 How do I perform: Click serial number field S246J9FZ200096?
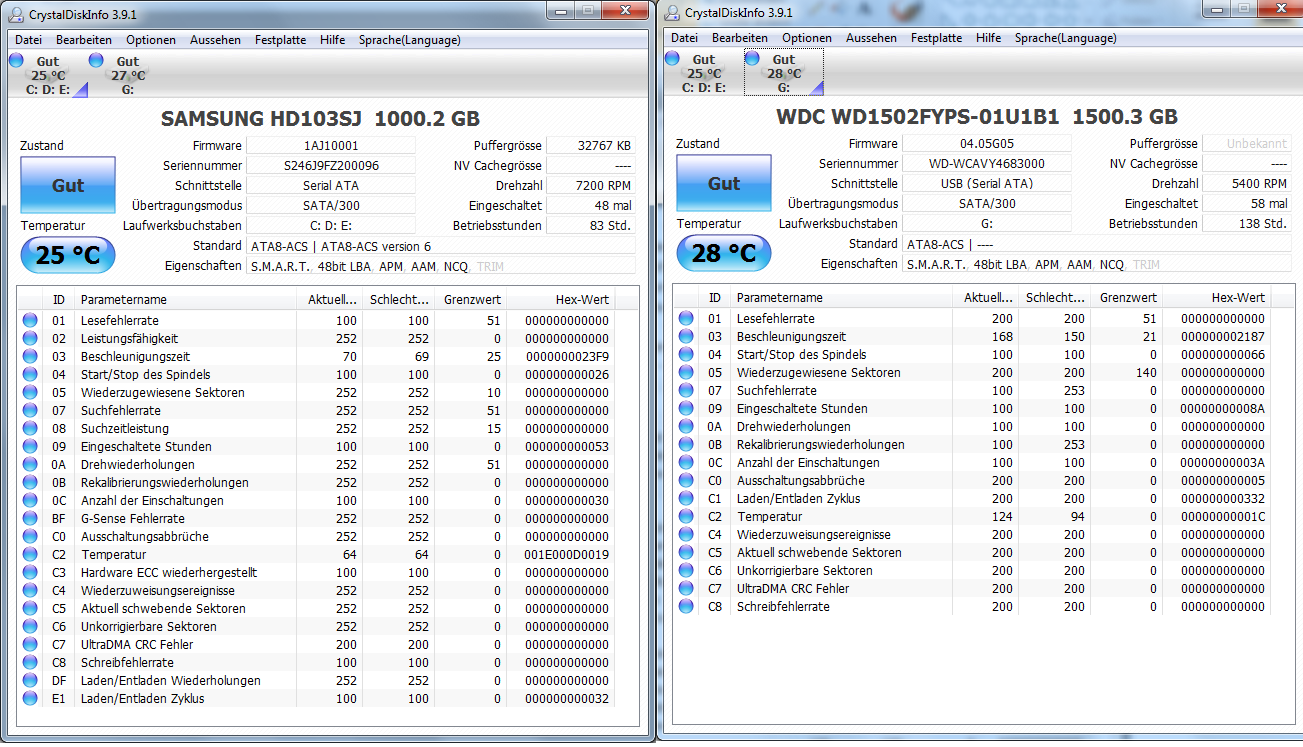[x=331, y=165]
